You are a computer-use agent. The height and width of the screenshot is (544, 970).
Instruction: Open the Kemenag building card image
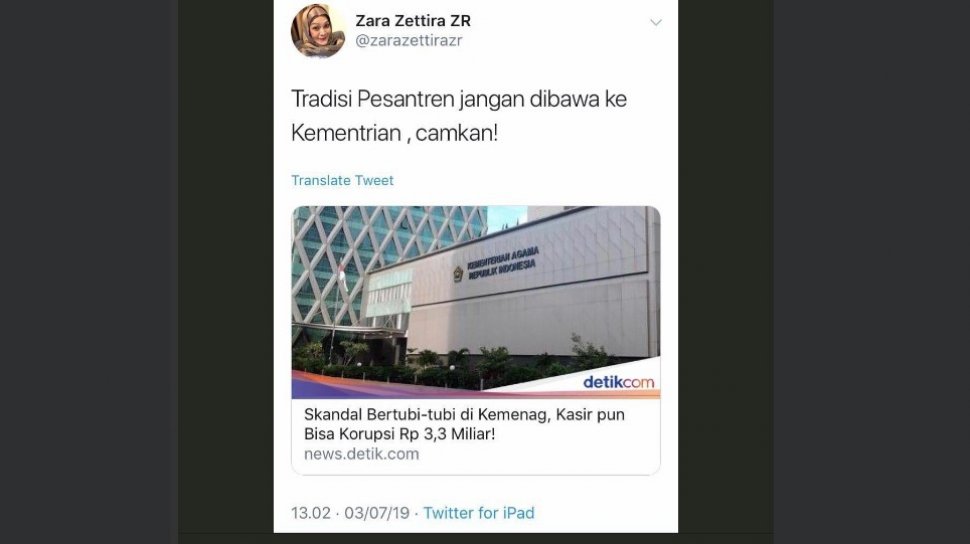[x=476, y=302]
